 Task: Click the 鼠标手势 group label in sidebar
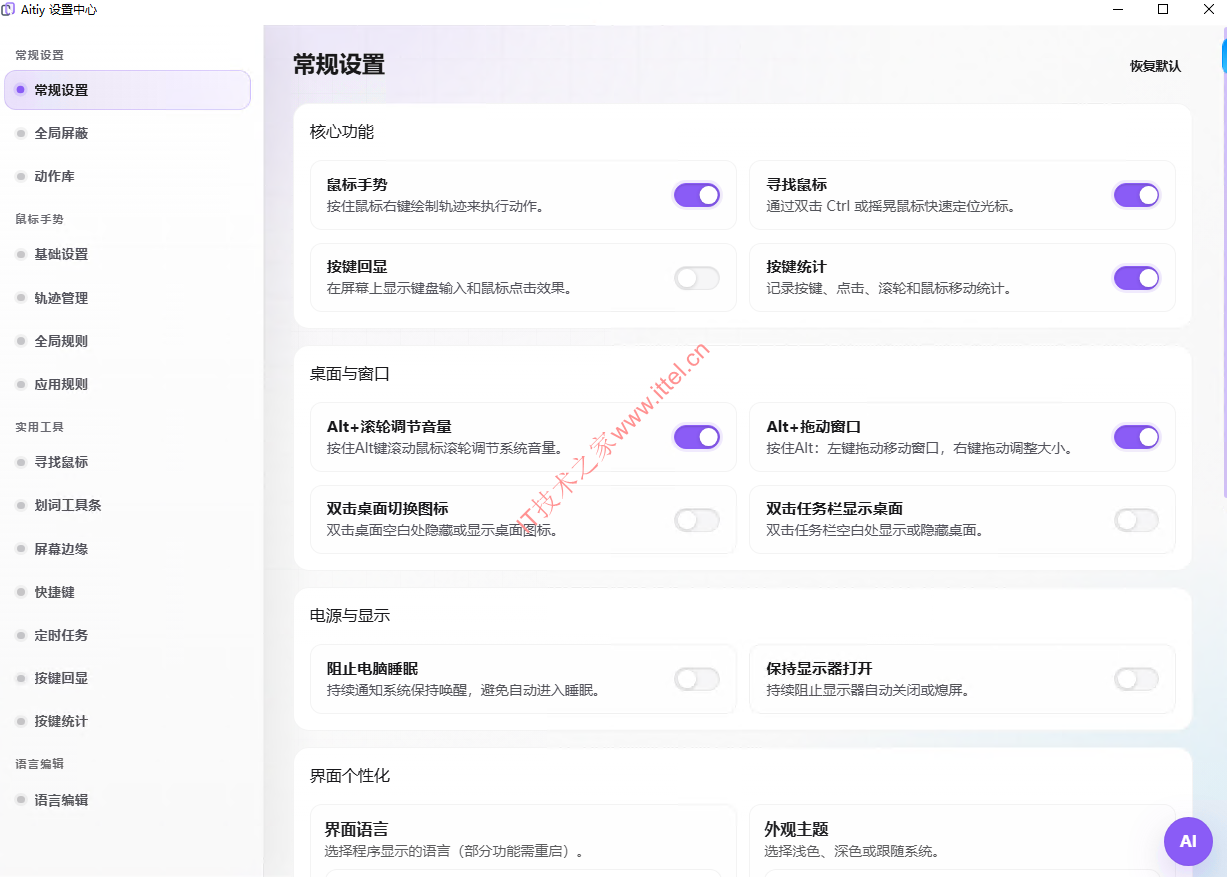tap(39, 219)
